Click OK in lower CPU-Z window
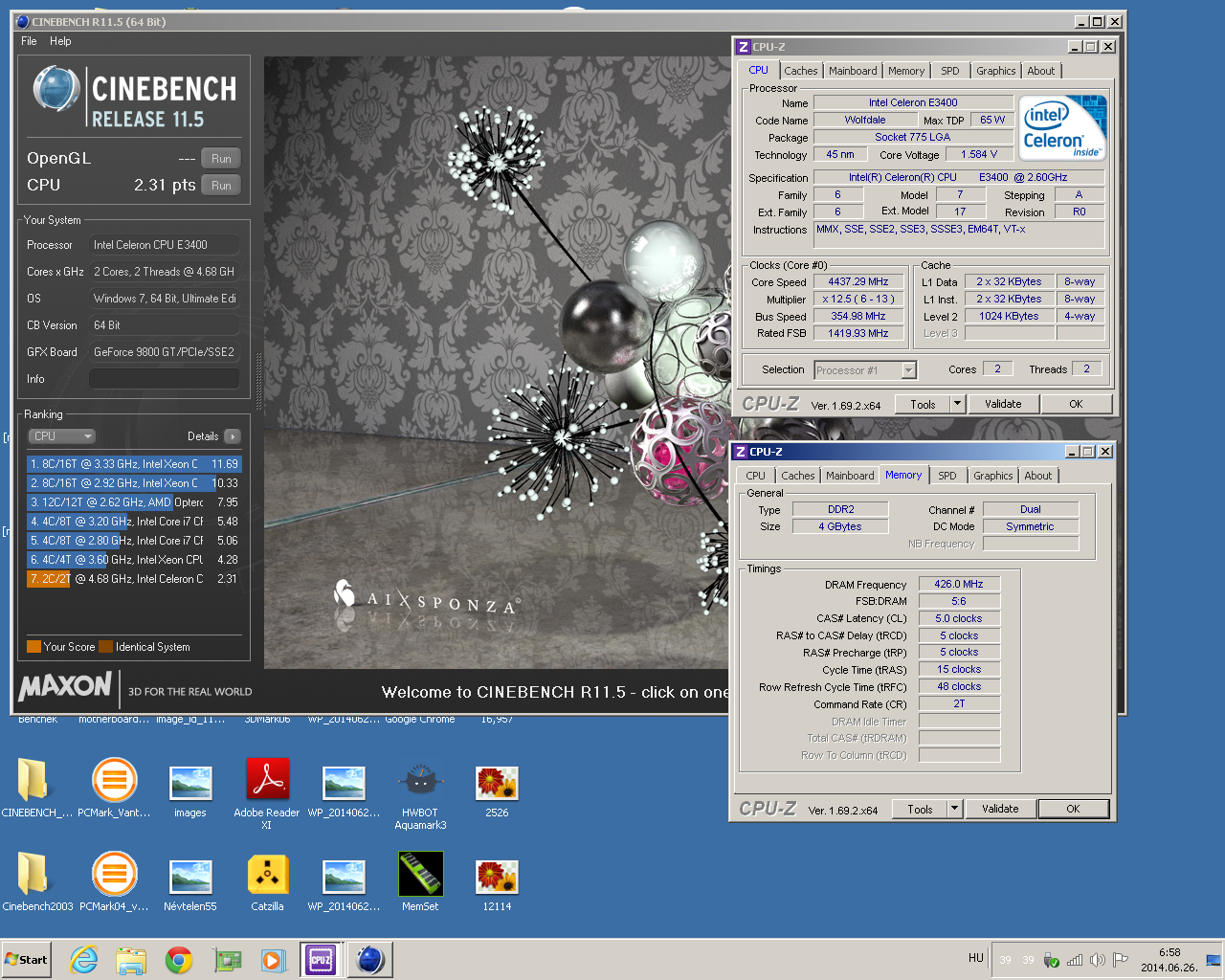Image resolution: width=1225 pixels, height=980 pixels. tap(1073, 810)
